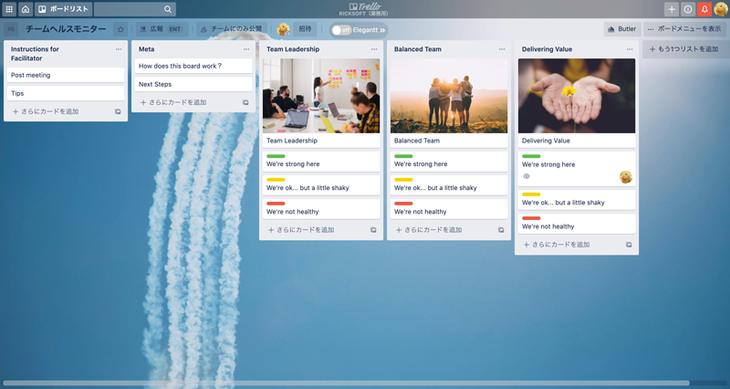Click template icon in Delivering Value list
The height and width of the screenshot is (389, 730).
629,245
